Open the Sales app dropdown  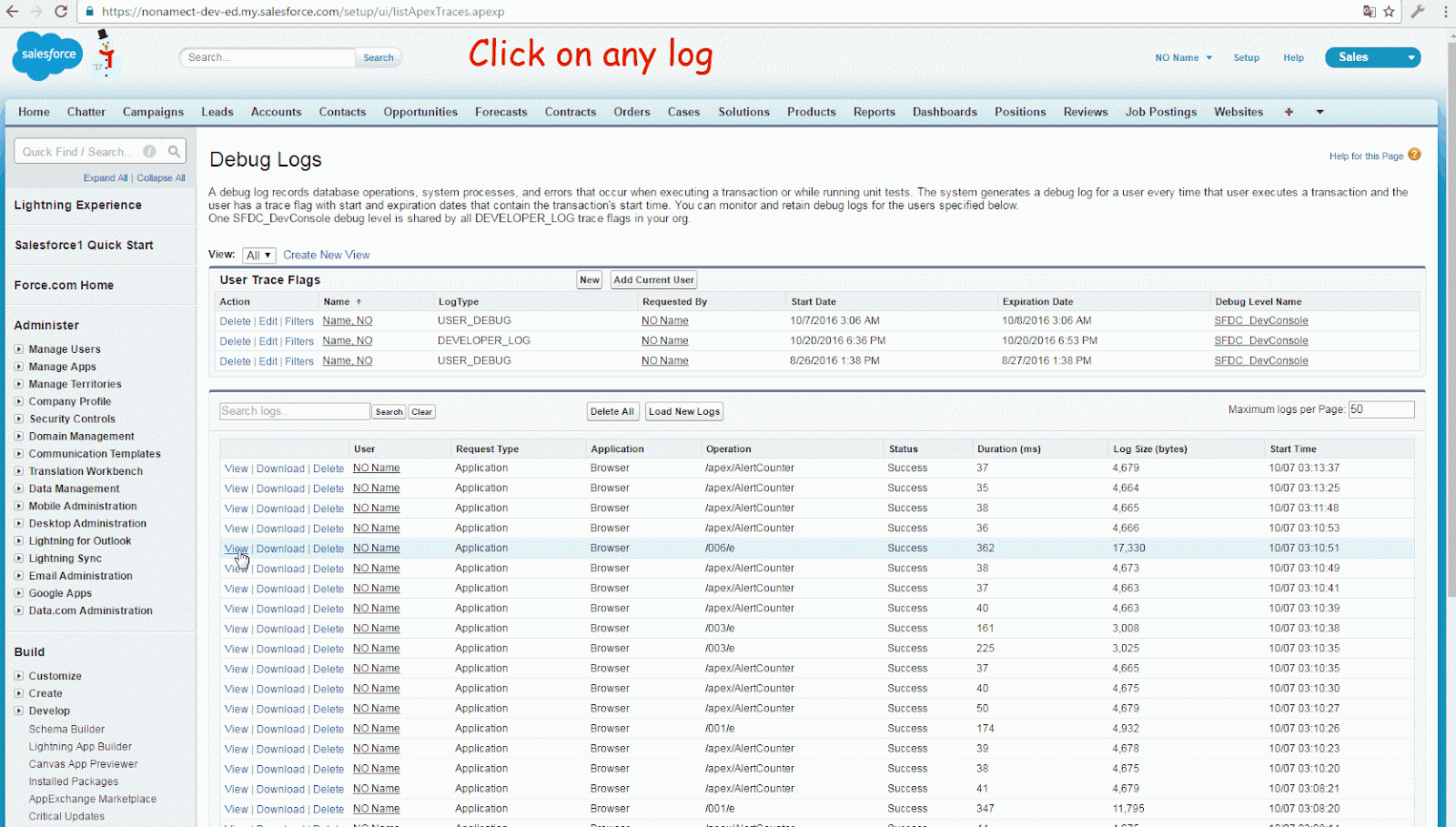click(1372, 57)
